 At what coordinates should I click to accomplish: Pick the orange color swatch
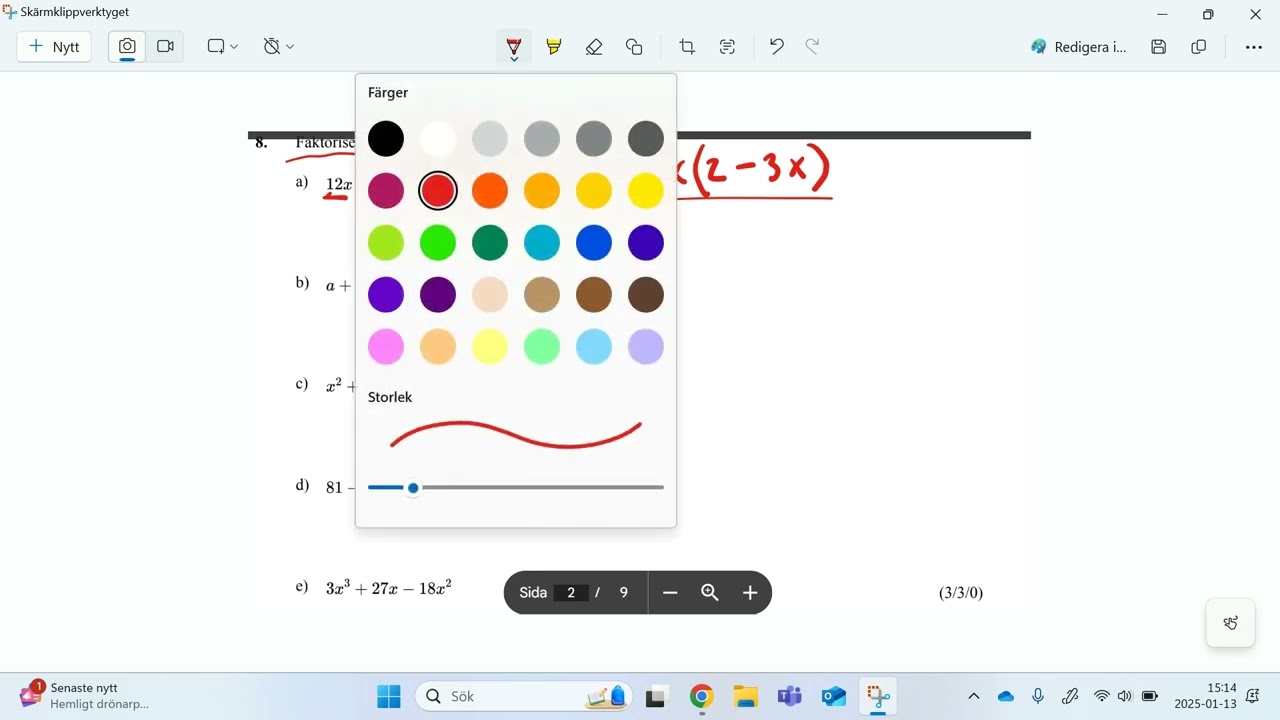point(490,191)
